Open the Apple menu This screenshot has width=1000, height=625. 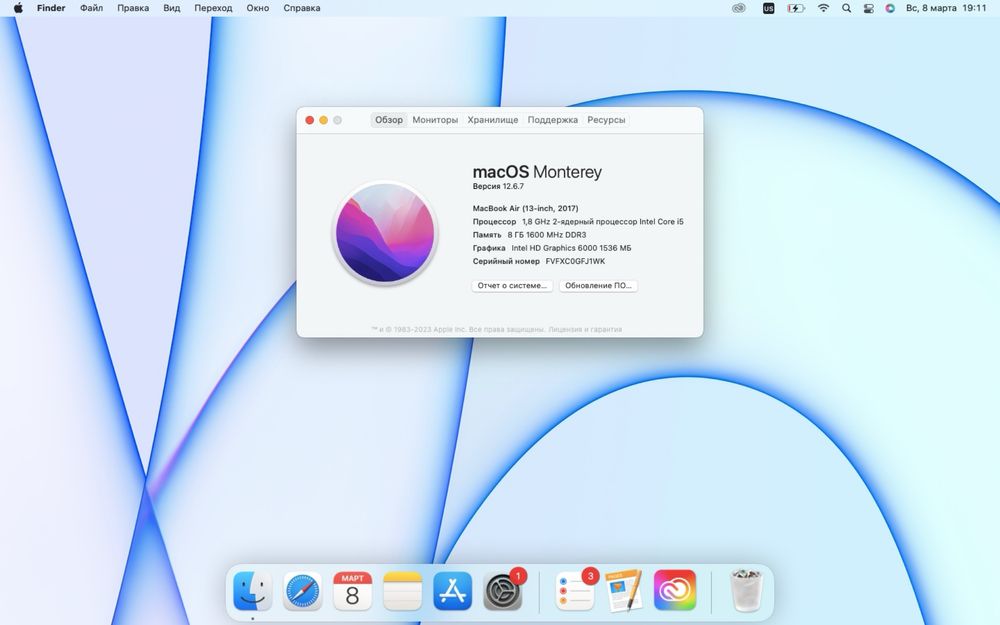point(18,8)
